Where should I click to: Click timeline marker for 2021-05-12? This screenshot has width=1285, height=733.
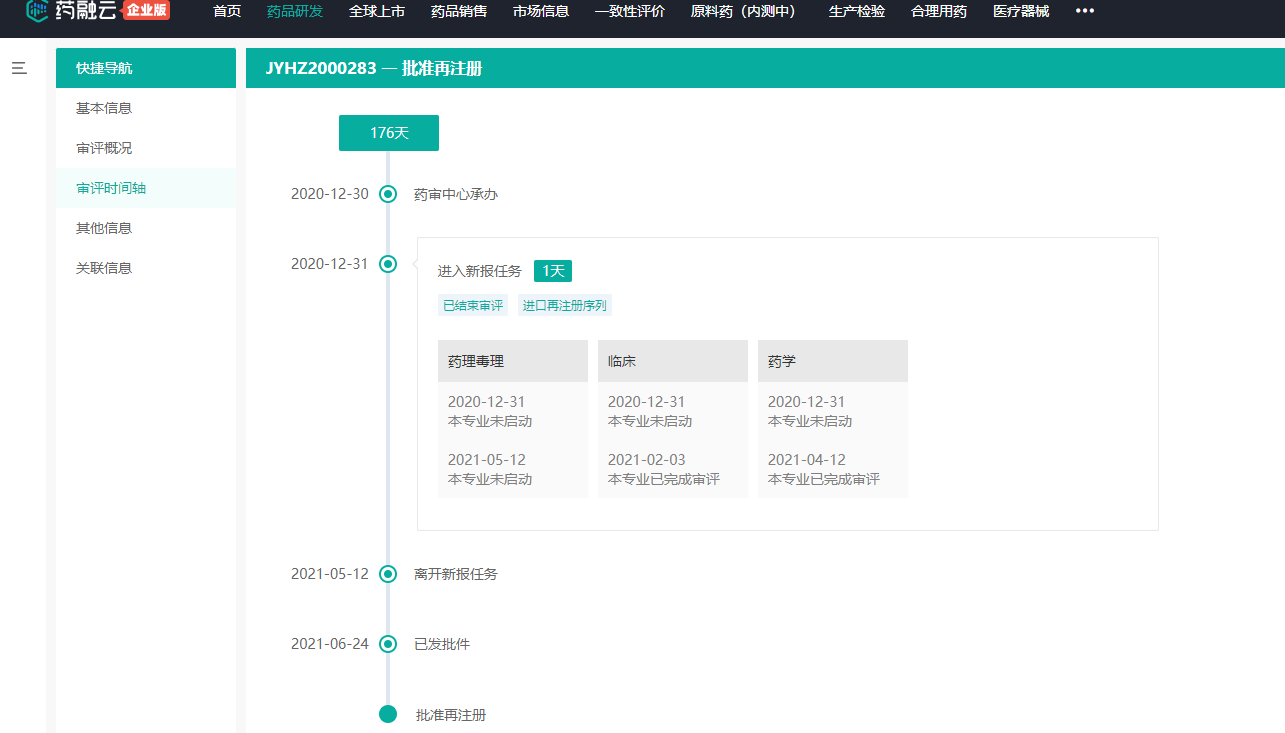(388, 574)
